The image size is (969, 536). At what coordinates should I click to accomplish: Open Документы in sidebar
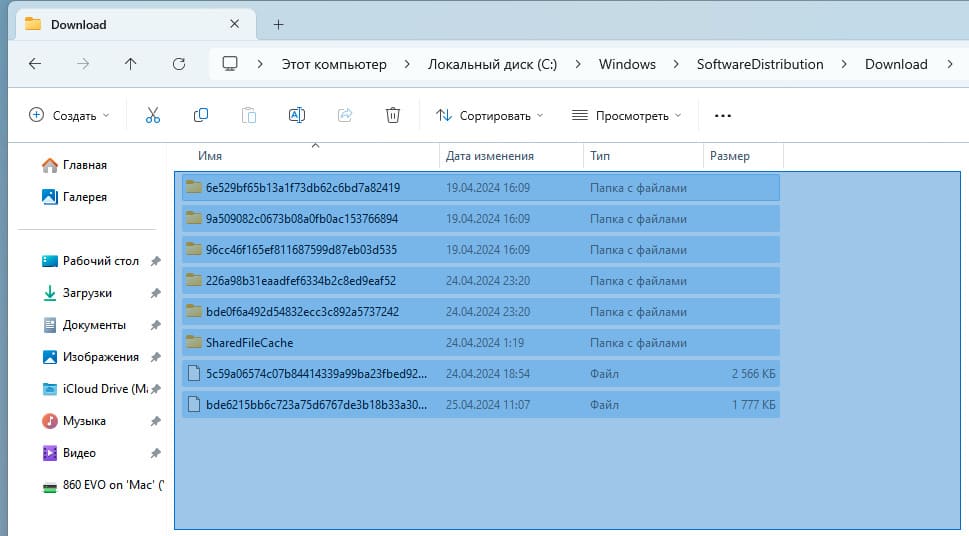point(83,325)
